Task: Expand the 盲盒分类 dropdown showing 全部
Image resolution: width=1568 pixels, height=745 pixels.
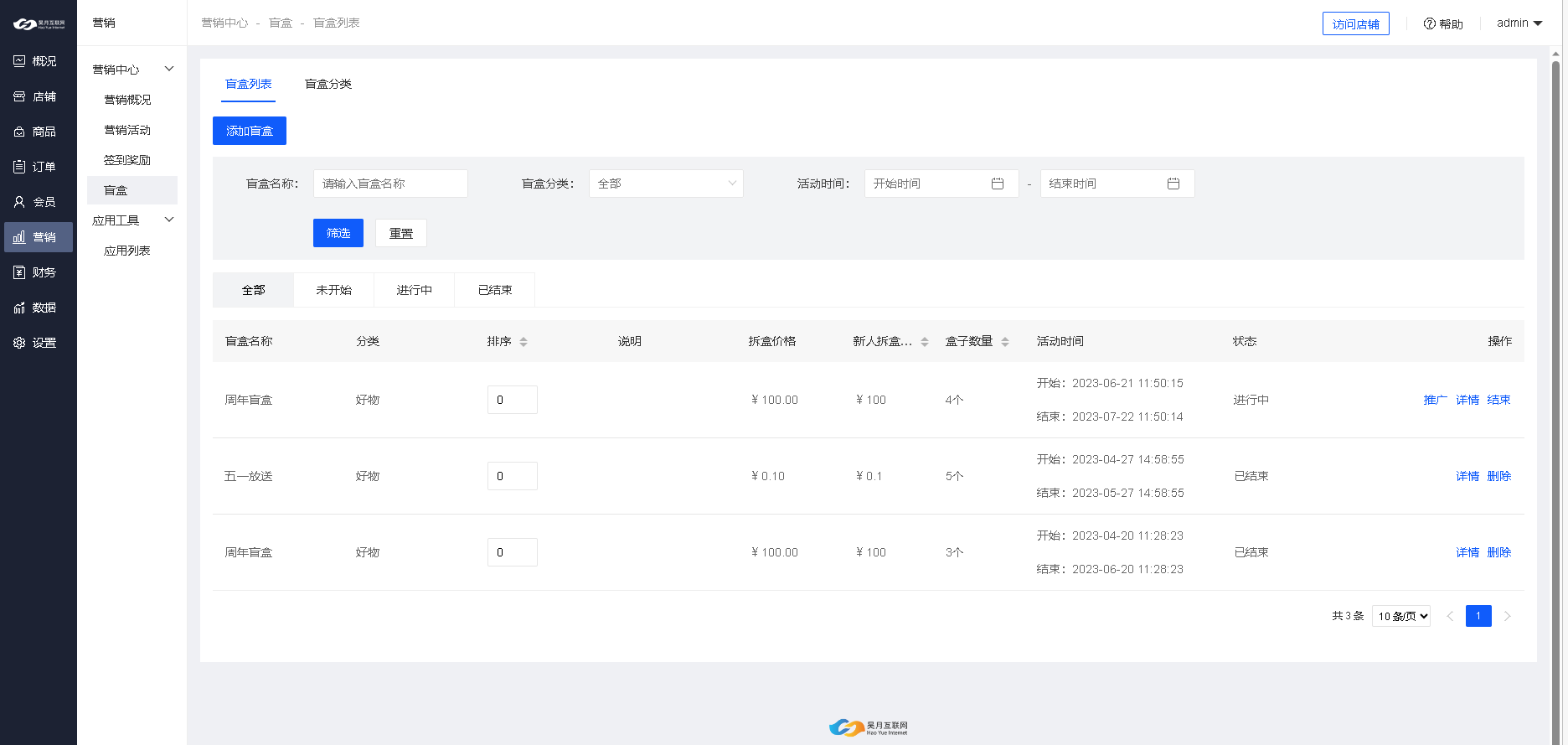Action: click(x=666, y=184)
